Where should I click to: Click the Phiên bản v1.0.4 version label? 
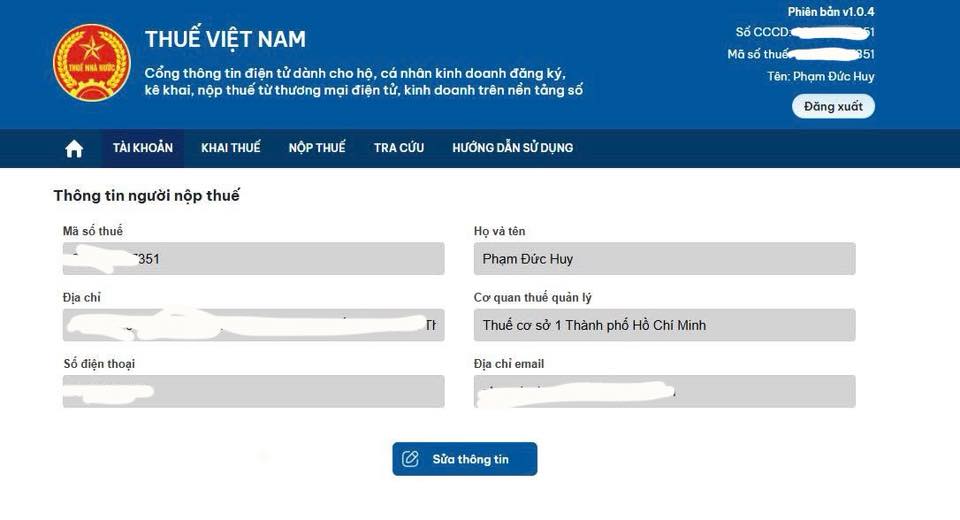pyautogui.click(x=831, y=12)
